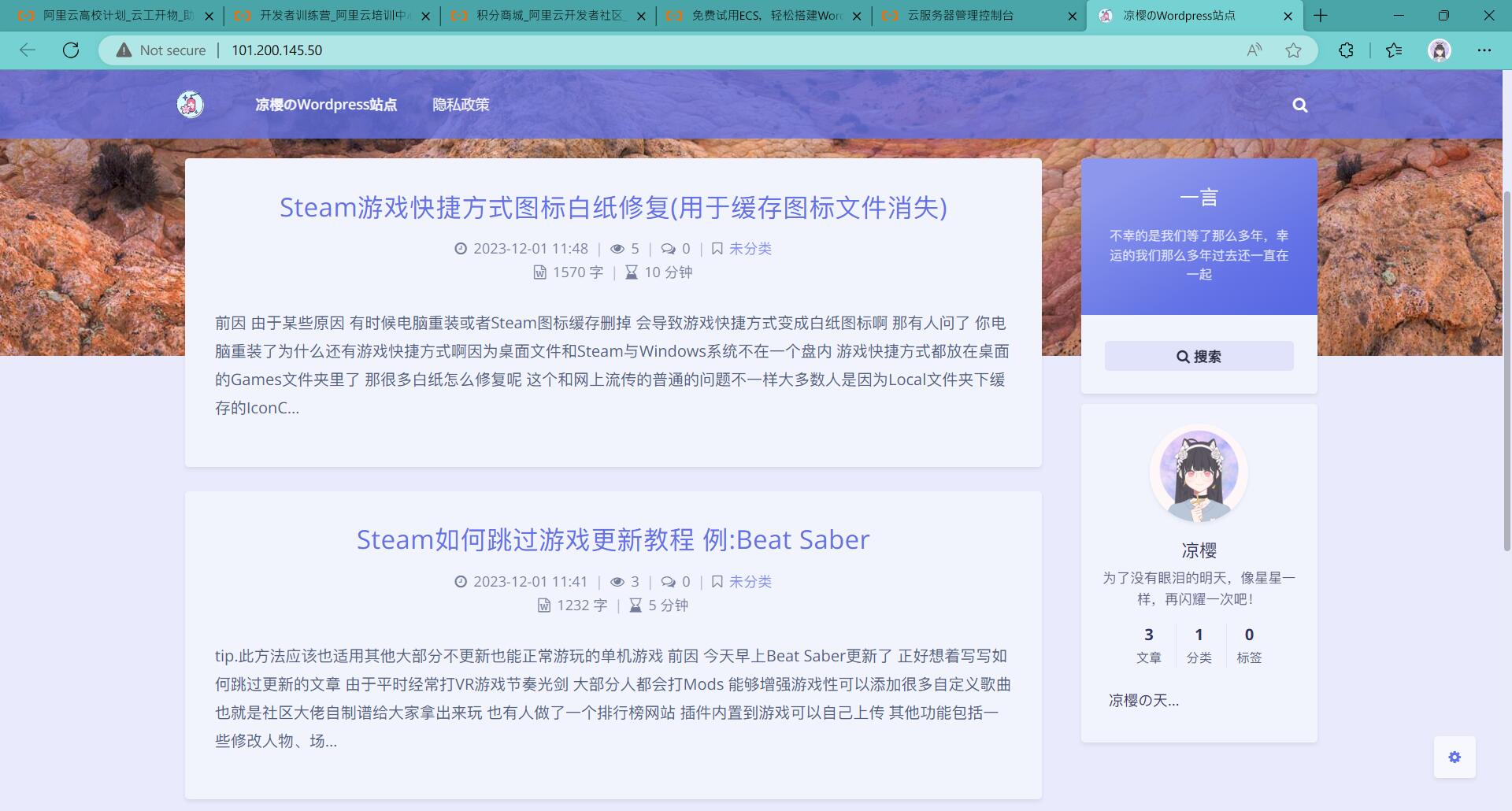The width and height of the screenshot is (1512, 811).
Task: Minimize the browser window
Action: point(1399,16)
